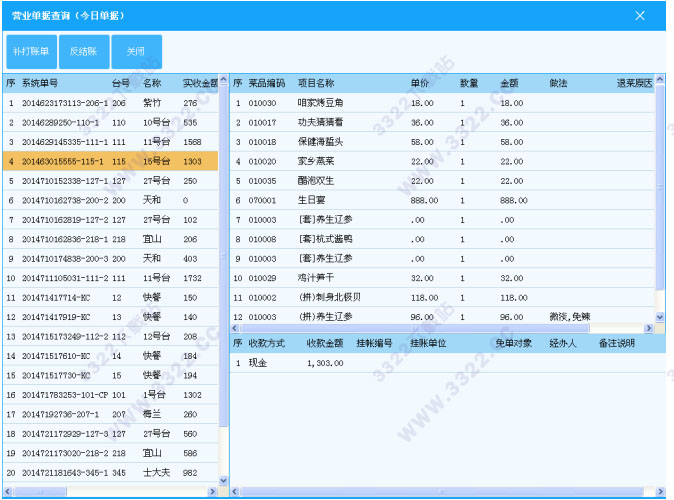
Task: Click the 收款方式 column header
Action: (267, 343)
